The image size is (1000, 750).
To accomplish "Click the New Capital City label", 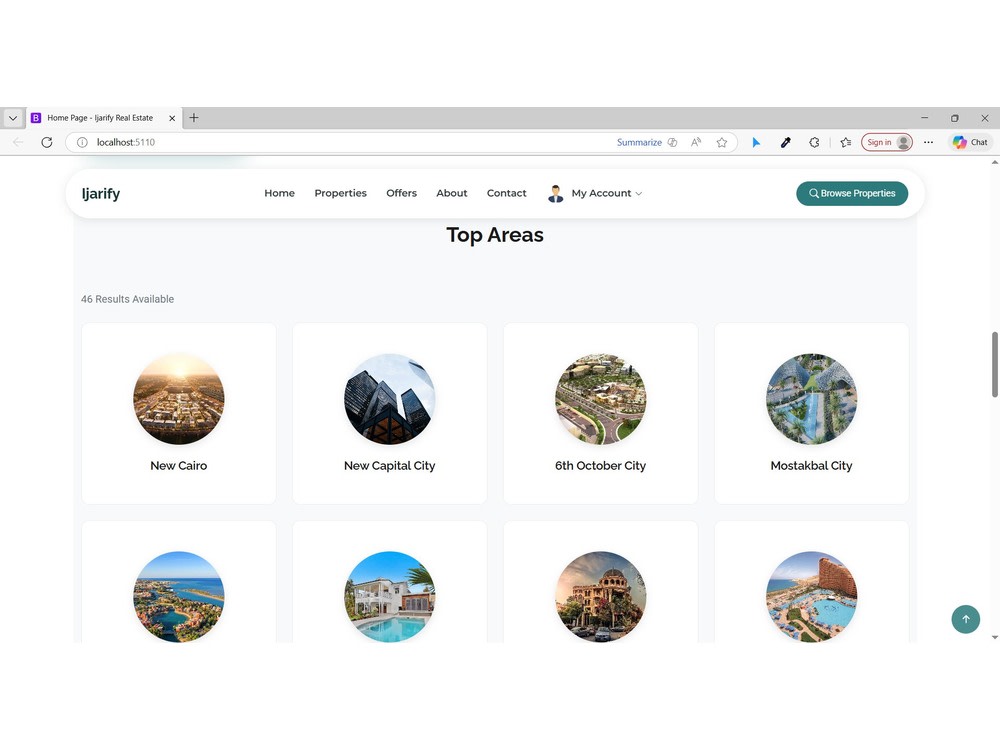I will click(x=390, y=466).
